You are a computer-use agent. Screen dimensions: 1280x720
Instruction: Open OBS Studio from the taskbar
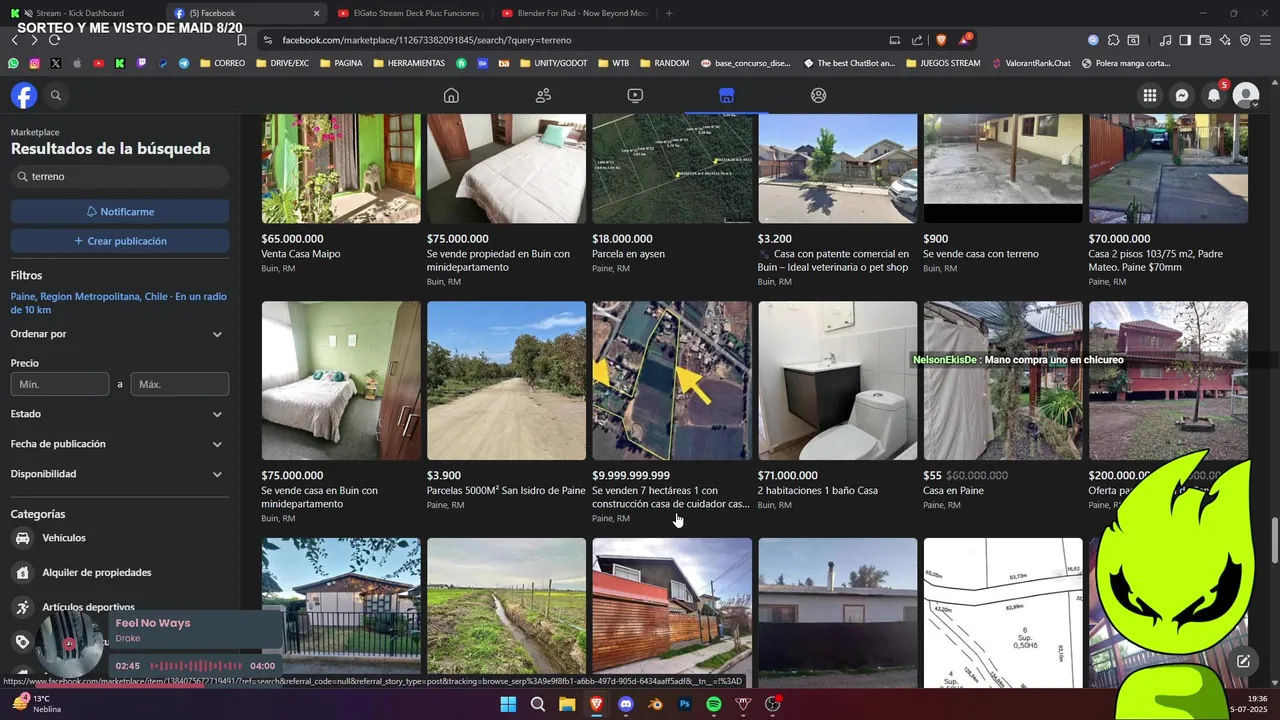[772, 704]
